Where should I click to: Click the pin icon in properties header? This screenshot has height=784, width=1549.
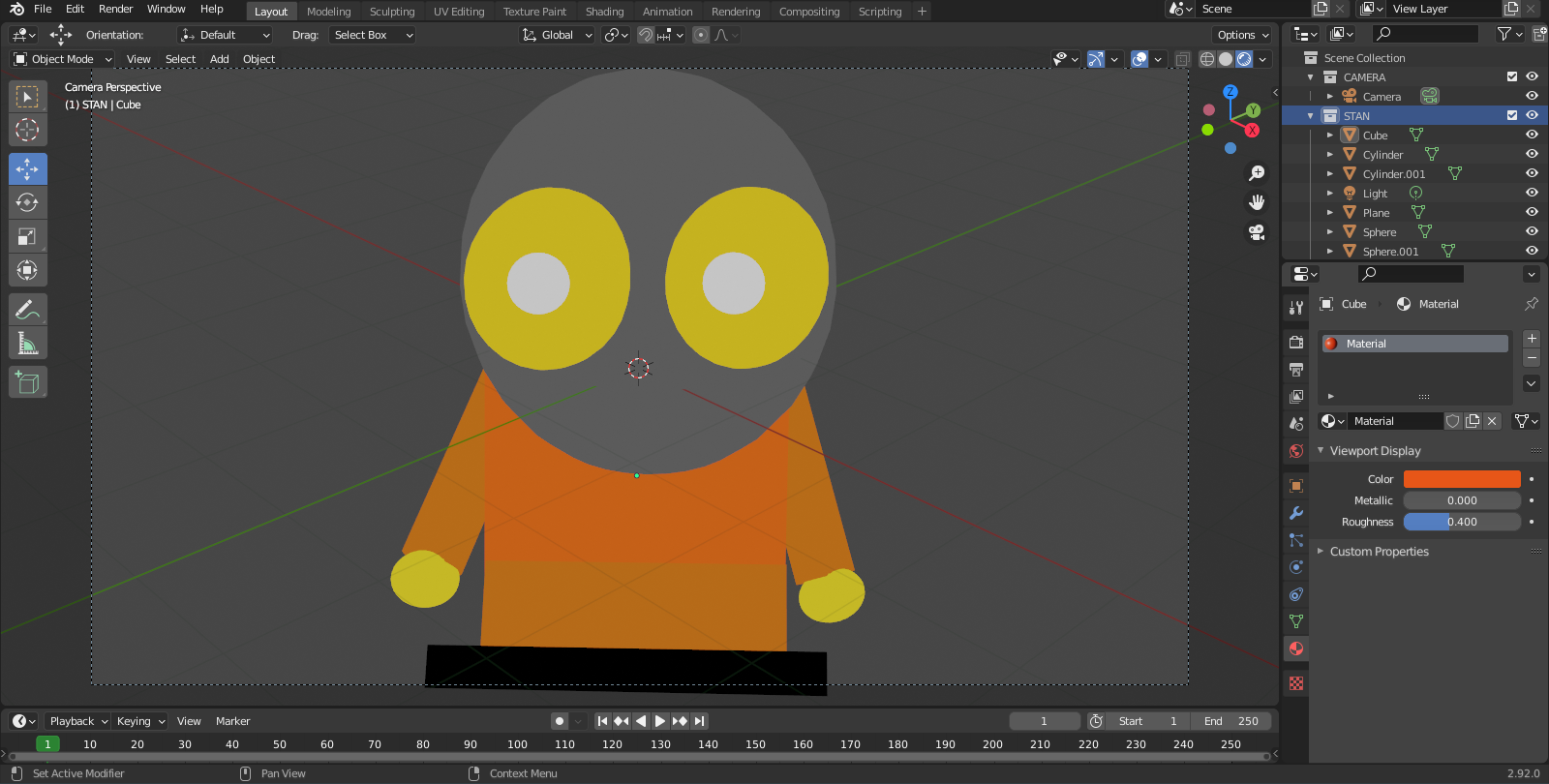[1532, 304]
